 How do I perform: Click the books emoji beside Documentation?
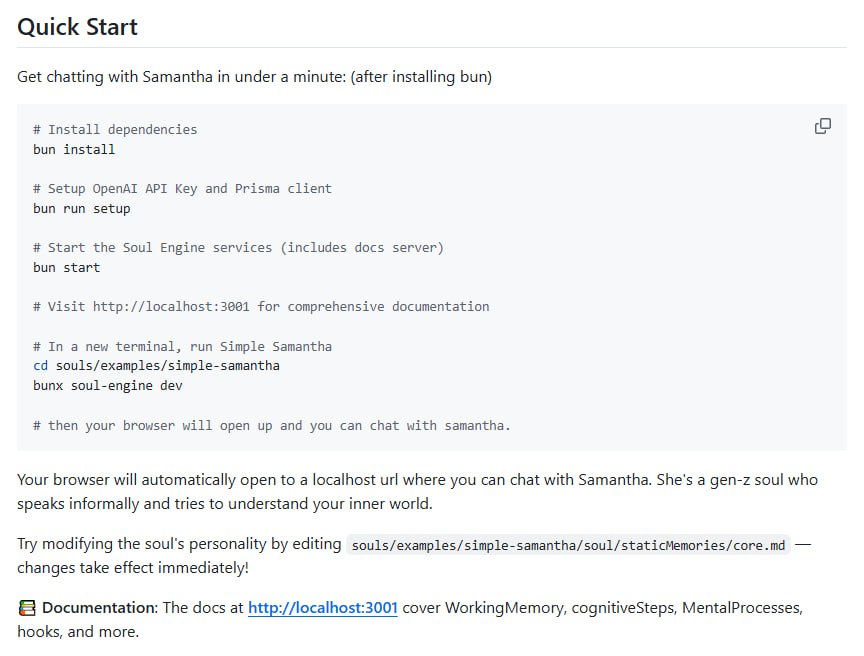(x=27, y=608)
